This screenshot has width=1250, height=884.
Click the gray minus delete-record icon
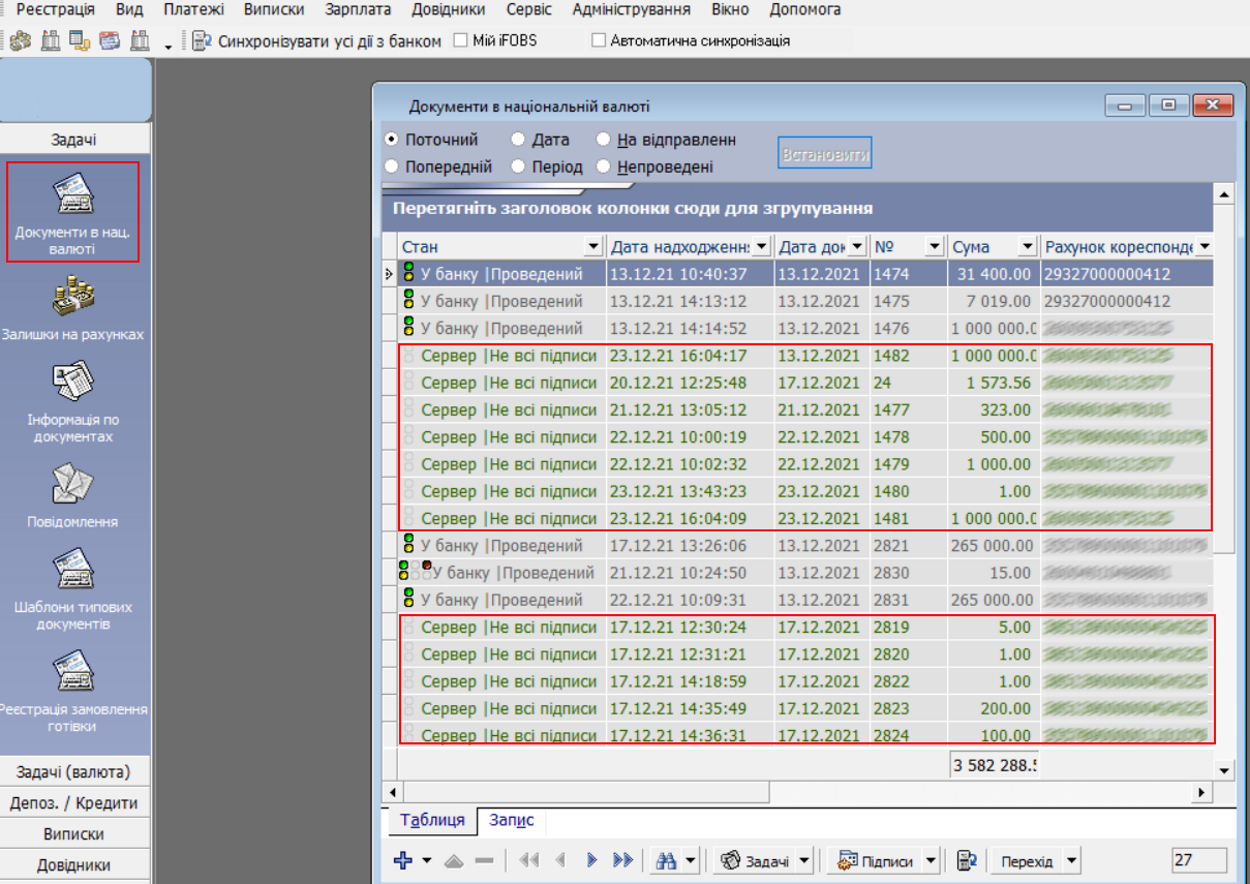coord(484,860)
